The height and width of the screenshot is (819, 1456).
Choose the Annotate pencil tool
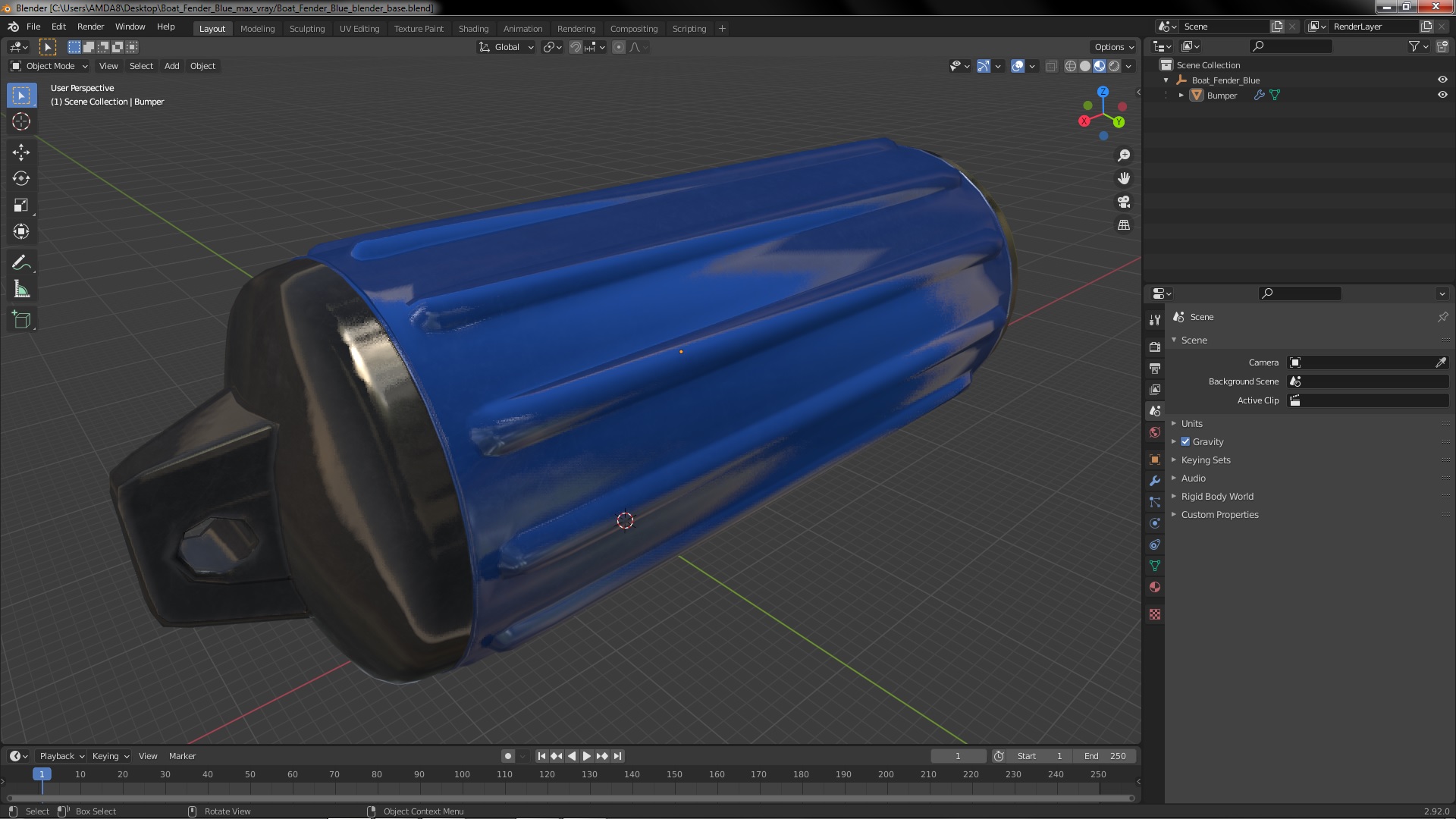(21, 262)
